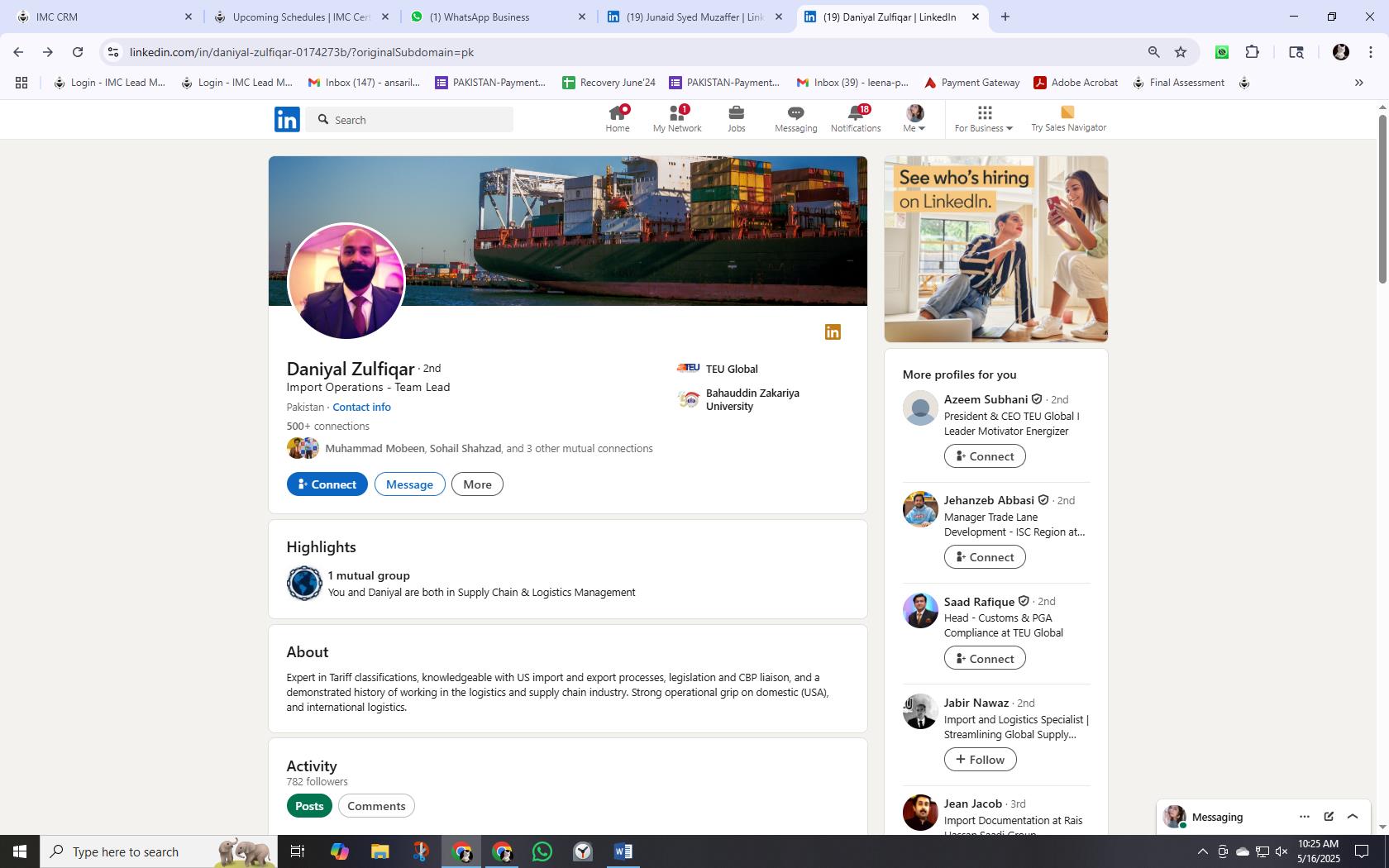Click browser back arrow
This screenshot has width=1389, height=868.
(18, 52)
